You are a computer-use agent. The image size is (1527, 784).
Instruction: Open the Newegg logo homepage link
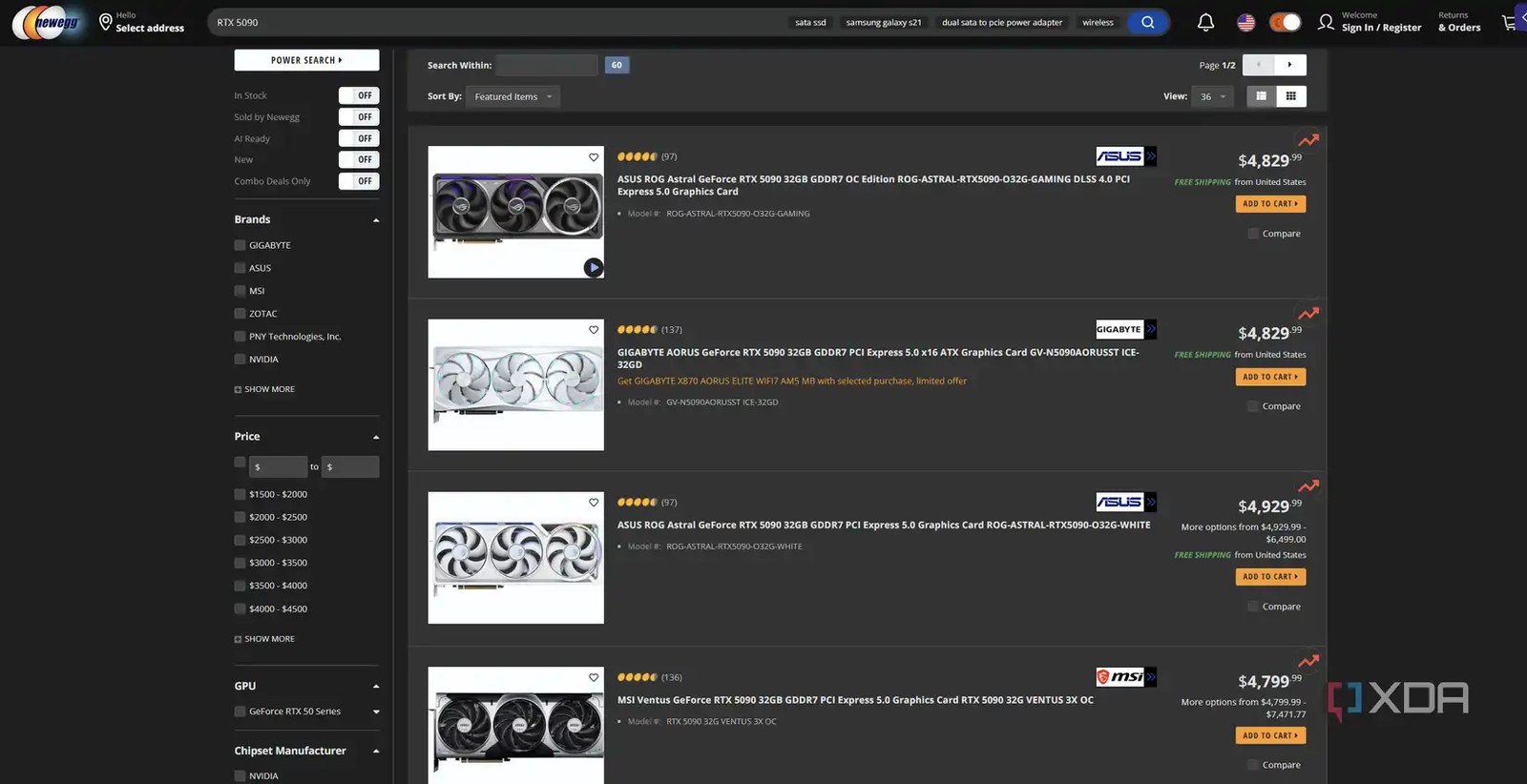click(45, 22)
